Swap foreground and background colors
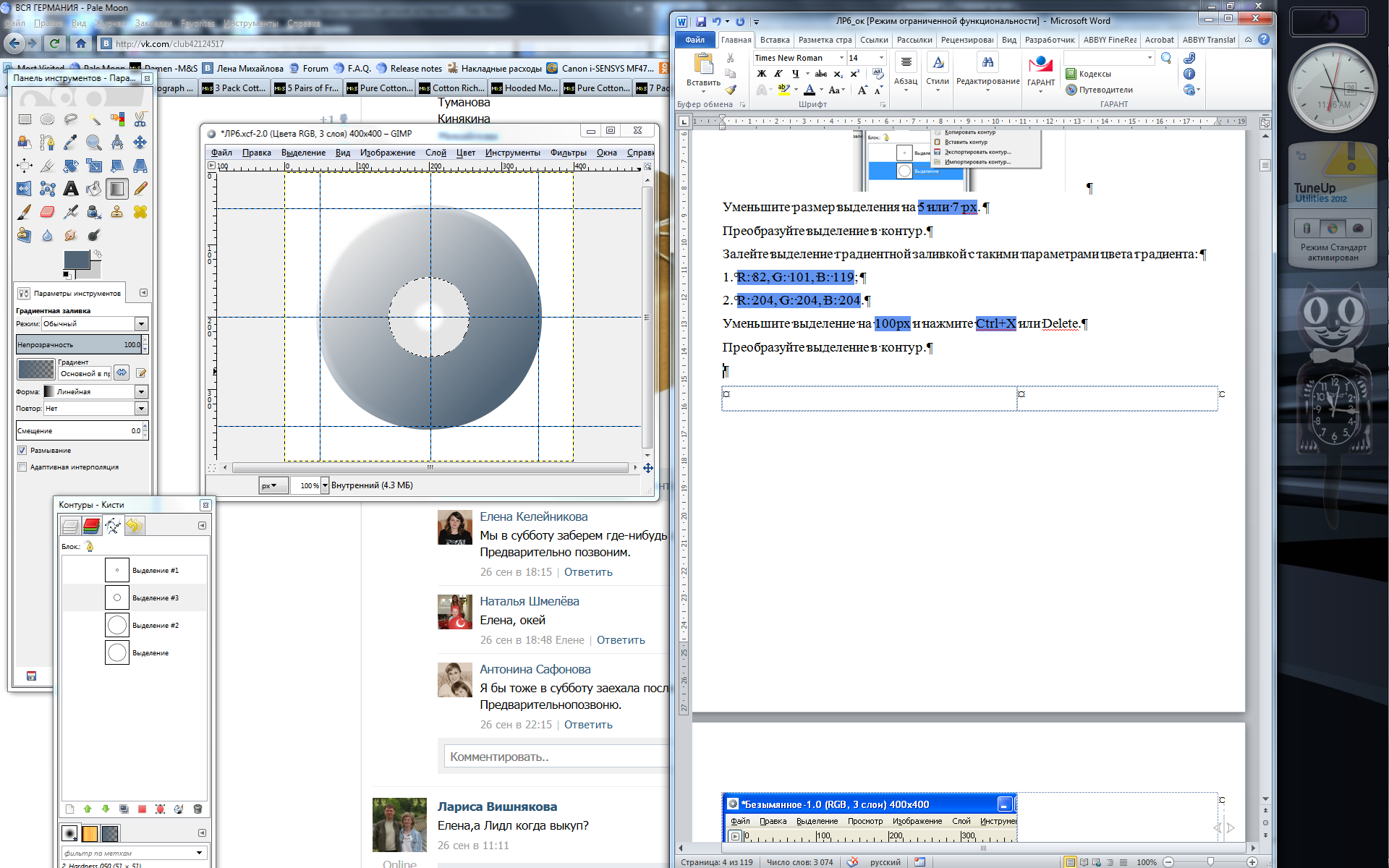 coord(97,254)
